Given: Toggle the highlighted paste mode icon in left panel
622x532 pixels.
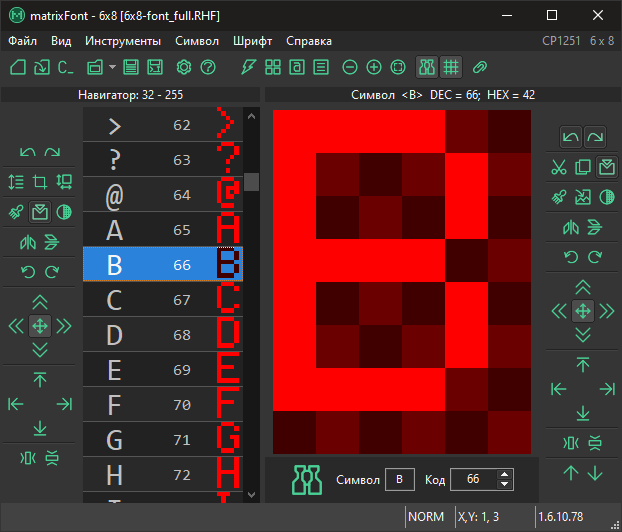Looking at the screenshot, I should pos(40,212).
